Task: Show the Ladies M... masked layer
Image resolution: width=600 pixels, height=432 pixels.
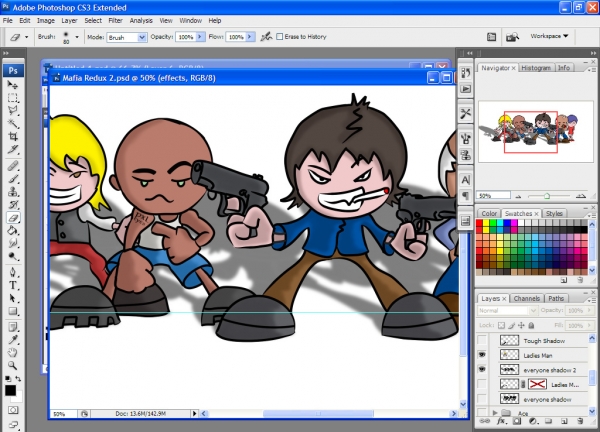Action: pos(482,384)
